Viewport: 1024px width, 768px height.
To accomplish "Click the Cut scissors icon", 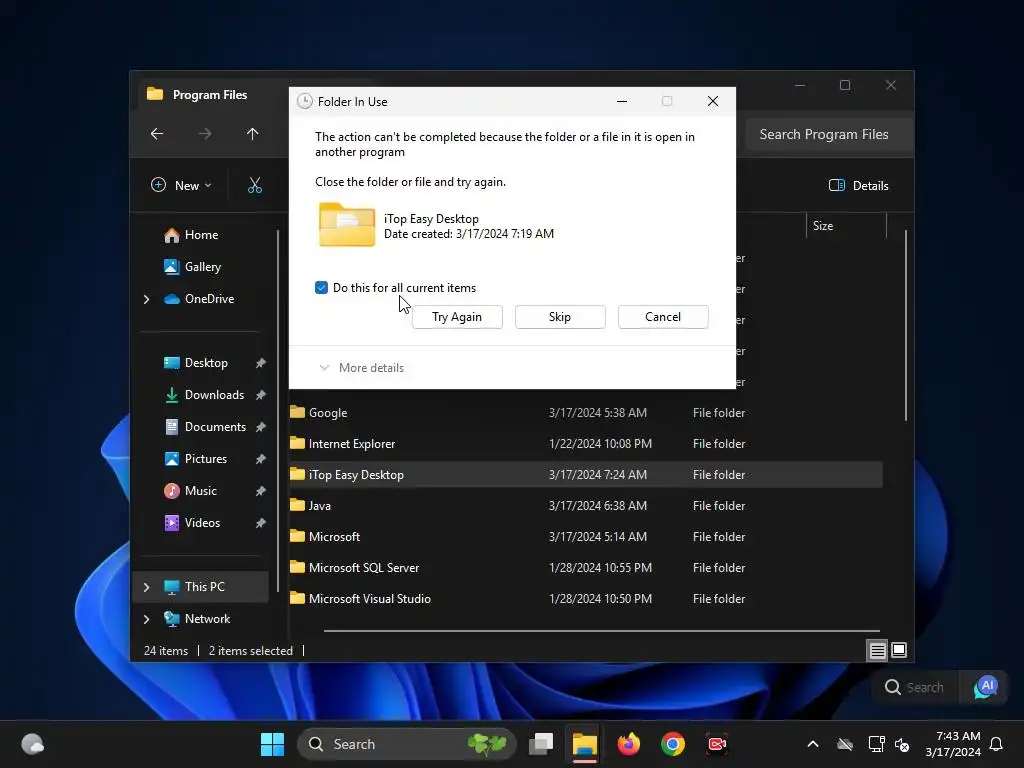I will point(255,185).
